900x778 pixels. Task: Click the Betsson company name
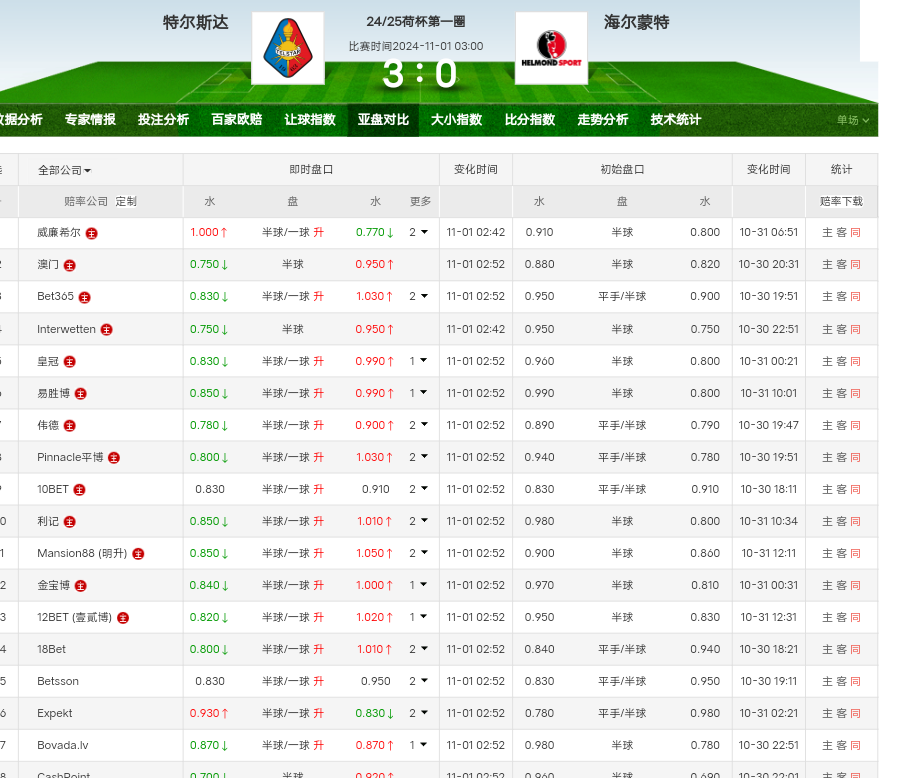(58, 682)
